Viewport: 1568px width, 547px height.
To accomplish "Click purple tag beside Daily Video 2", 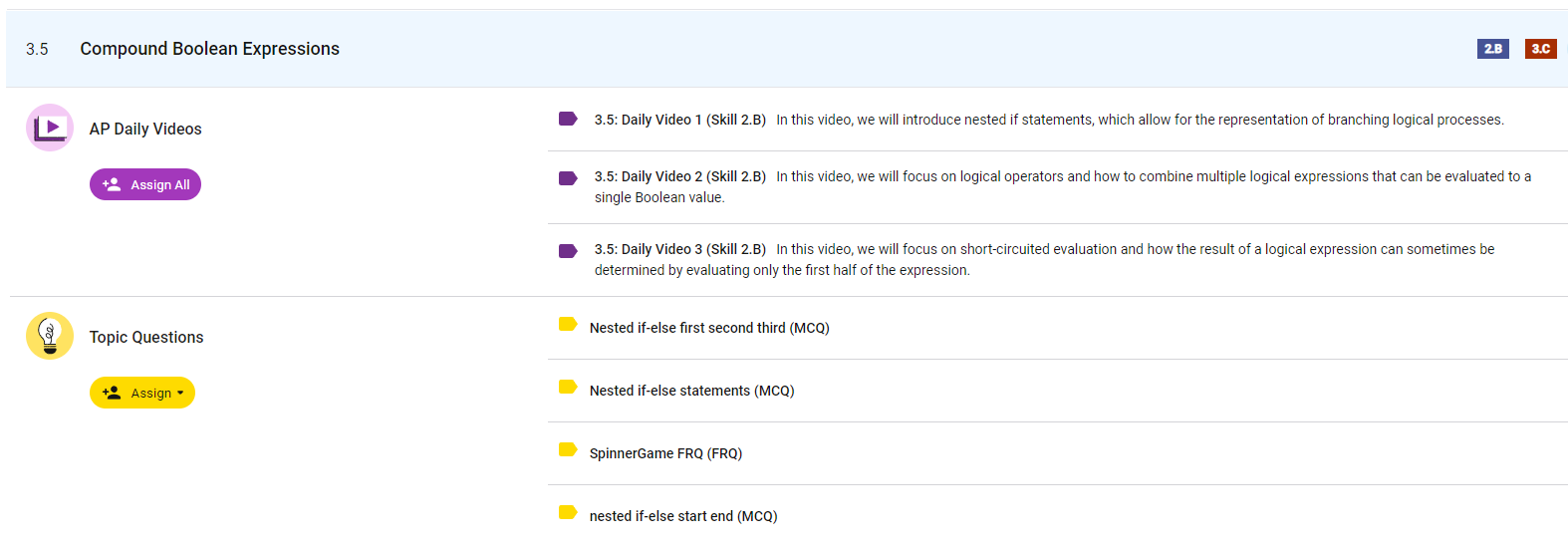I will pos(568,177).
